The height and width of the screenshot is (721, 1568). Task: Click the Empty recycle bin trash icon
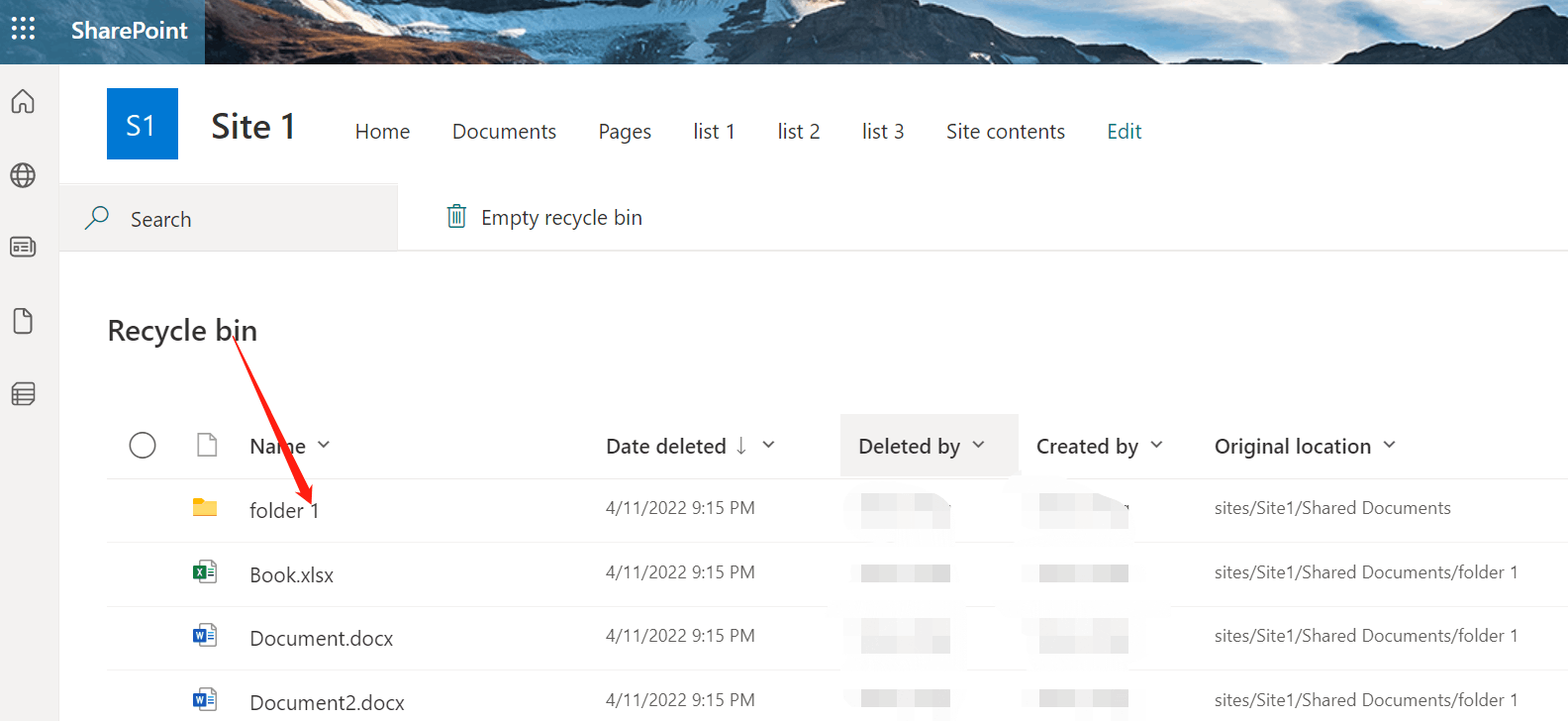(456, 216)
